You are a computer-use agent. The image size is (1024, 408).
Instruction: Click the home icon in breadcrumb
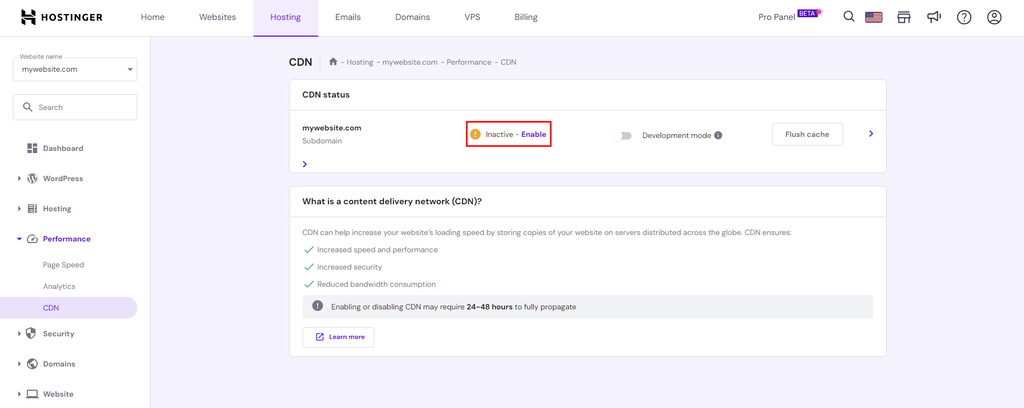pos(334,62)
